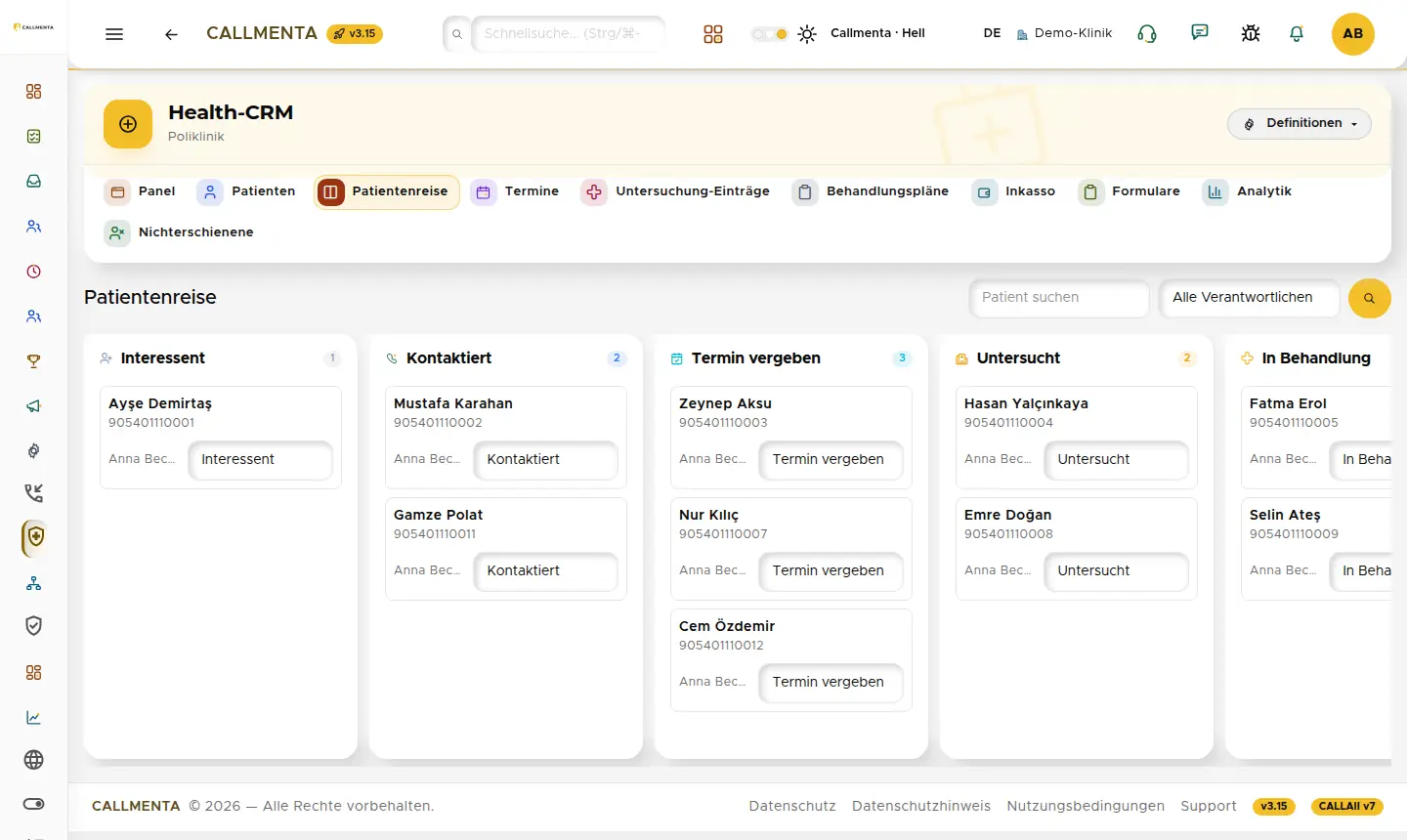Click the bug report icon
The height and width of the screenshot is (840, 1407).
pos(1251,34)
